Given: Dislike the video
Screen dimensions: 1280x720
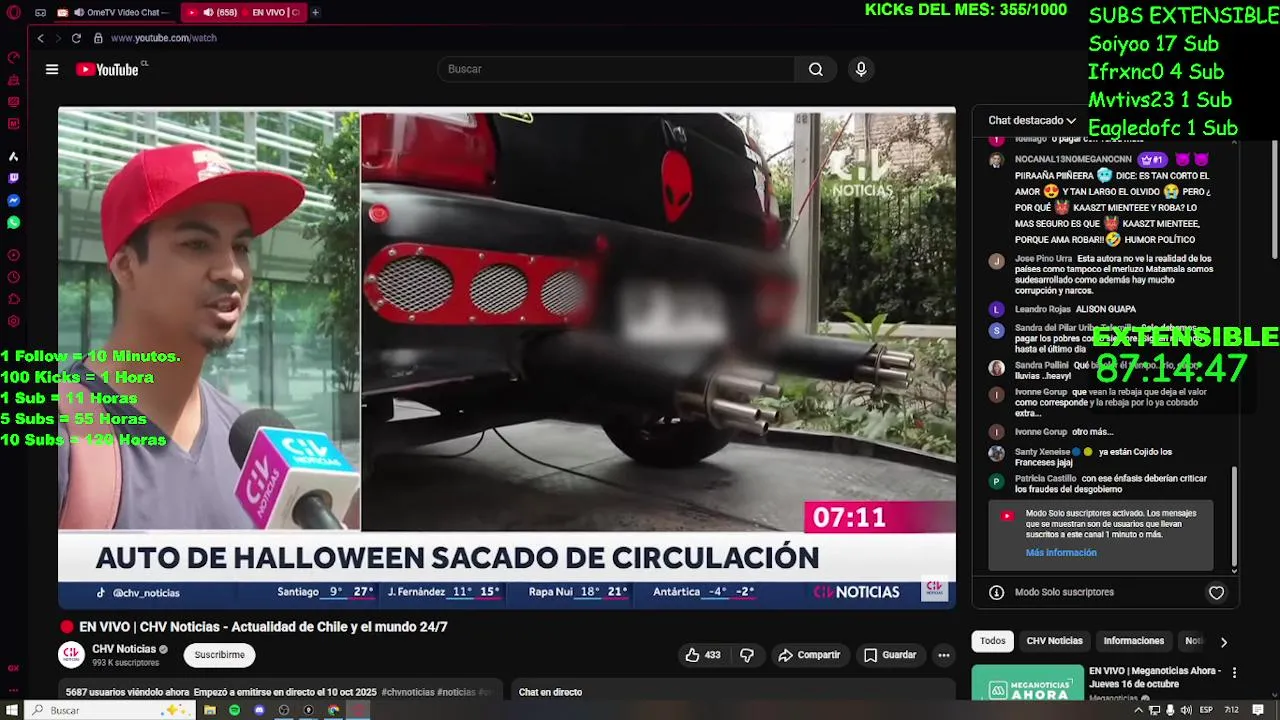Looking at the screenshot, I should coord(746,655).
